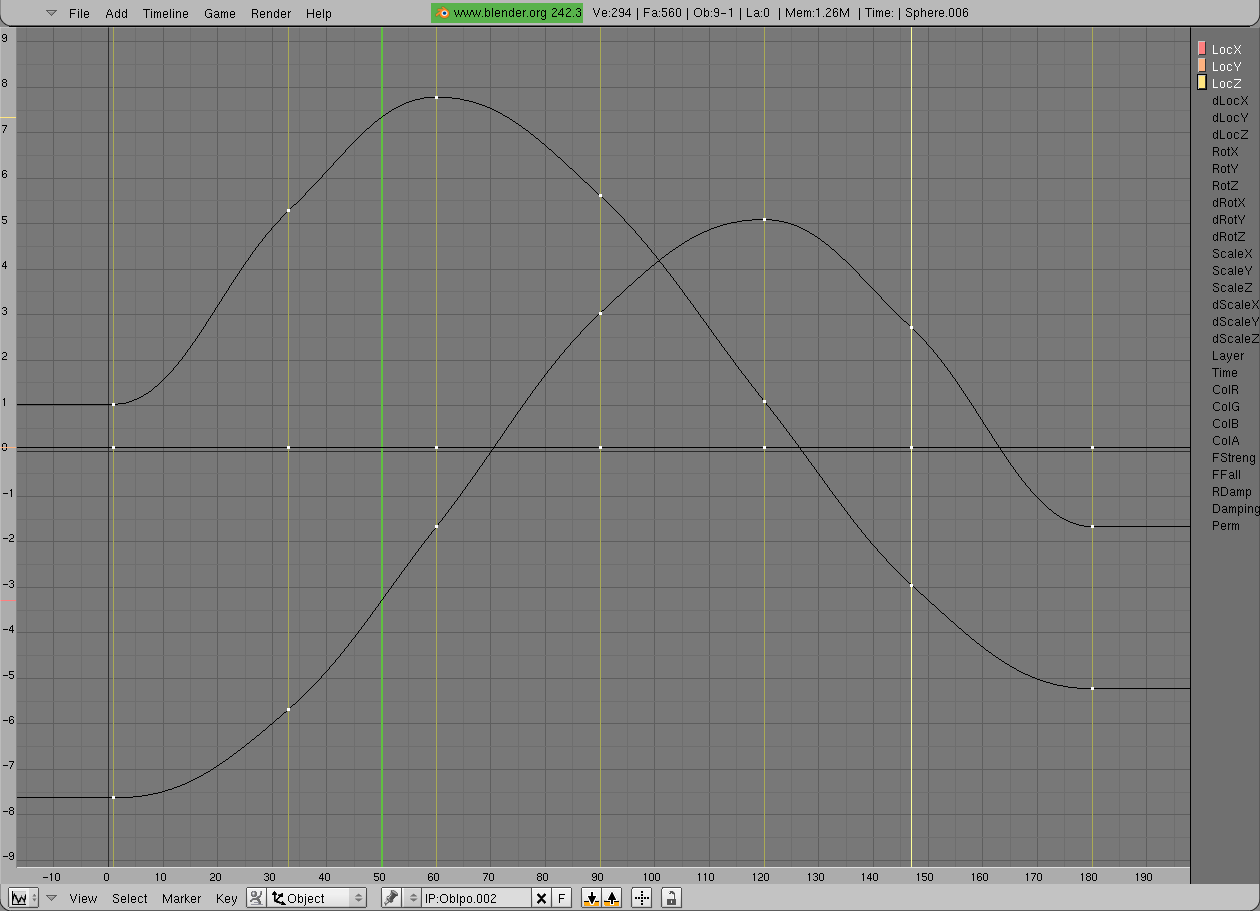
Task: Select the ColR channel
Action: tap(1225, 389)
